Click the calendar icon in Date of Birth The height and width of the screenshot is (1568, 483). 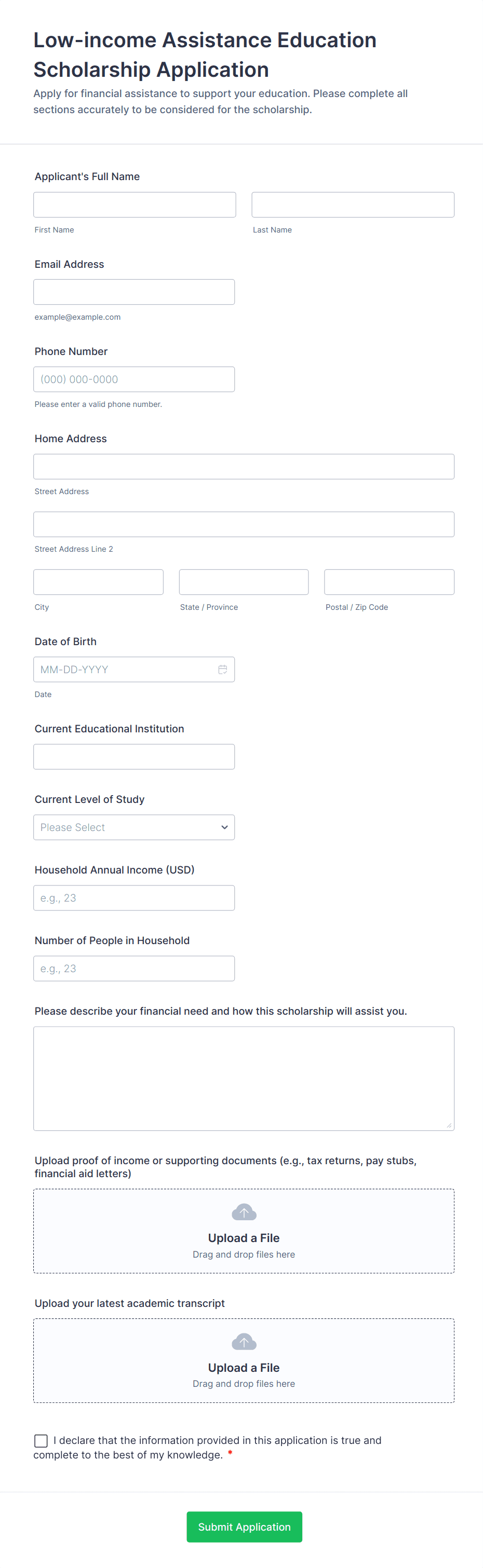[x=222, y=669]
